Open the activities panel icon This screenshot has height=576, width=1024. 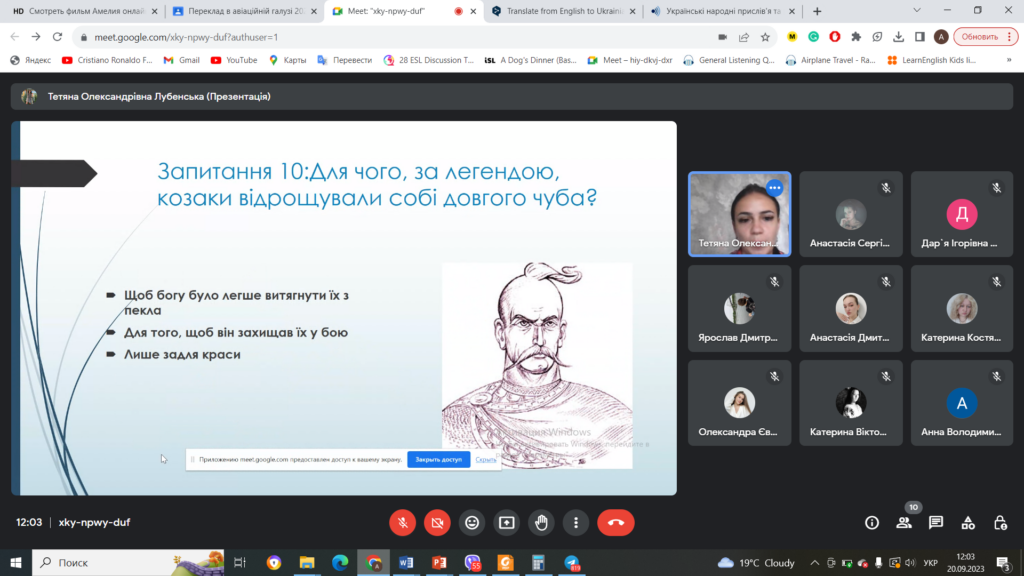(968, 522)
